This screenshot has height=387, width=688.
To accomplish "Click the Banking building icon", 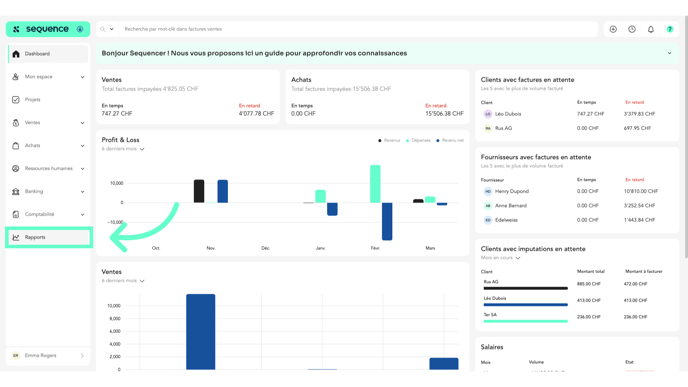I will pos(16,191).
